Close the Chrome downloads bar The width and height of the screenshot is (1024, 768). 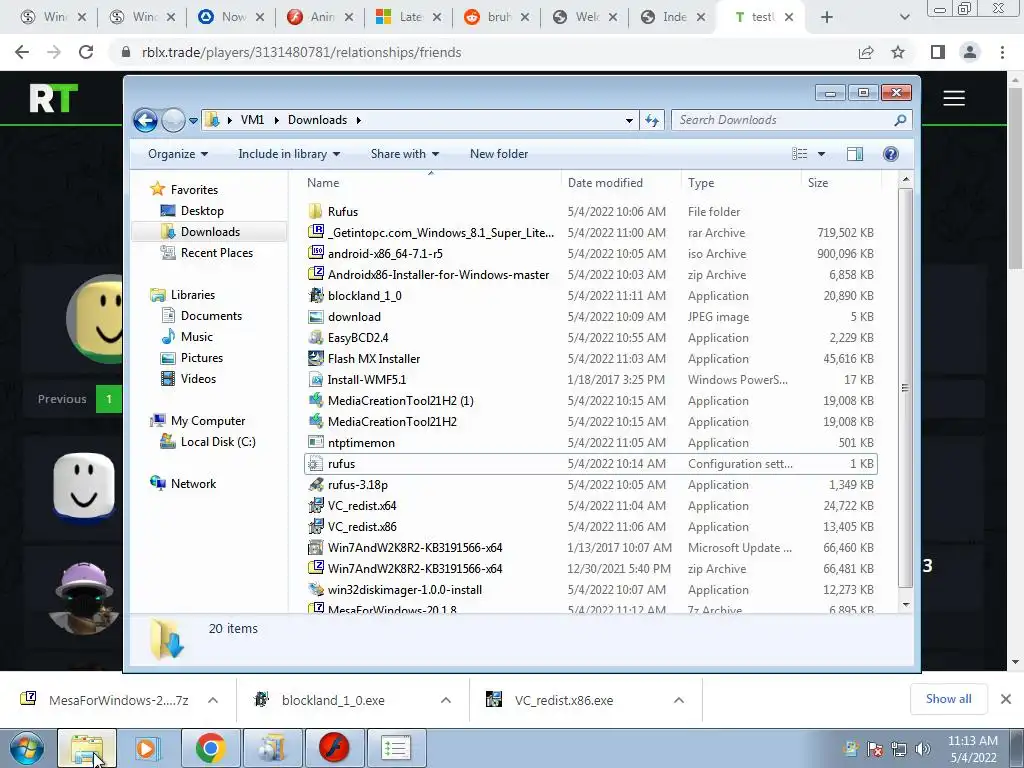click(x=1006, y=699)
